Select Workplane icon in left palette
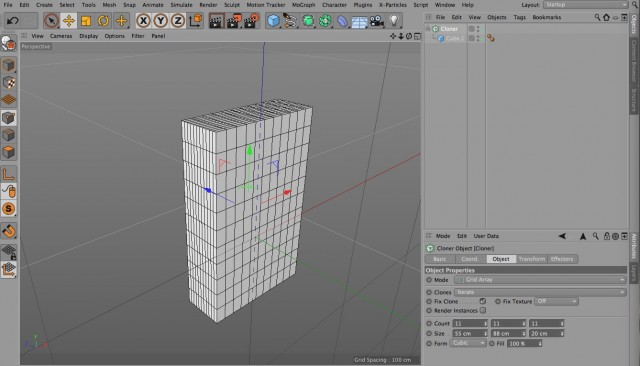640x366 pixels. pyautogui.click(x=9, y=100)
